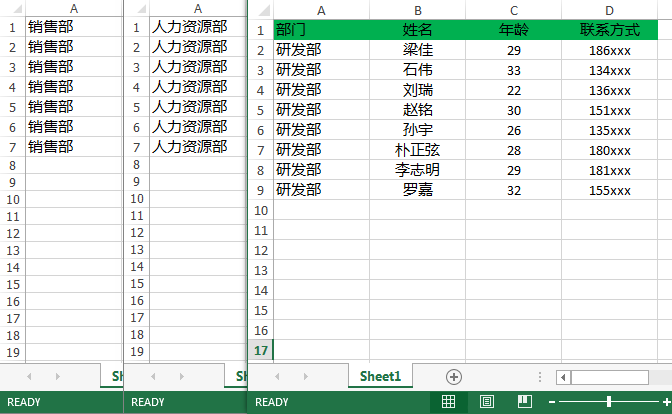Click 人力资源部 in row 7 of middle workbook

(x=198, y=147)
